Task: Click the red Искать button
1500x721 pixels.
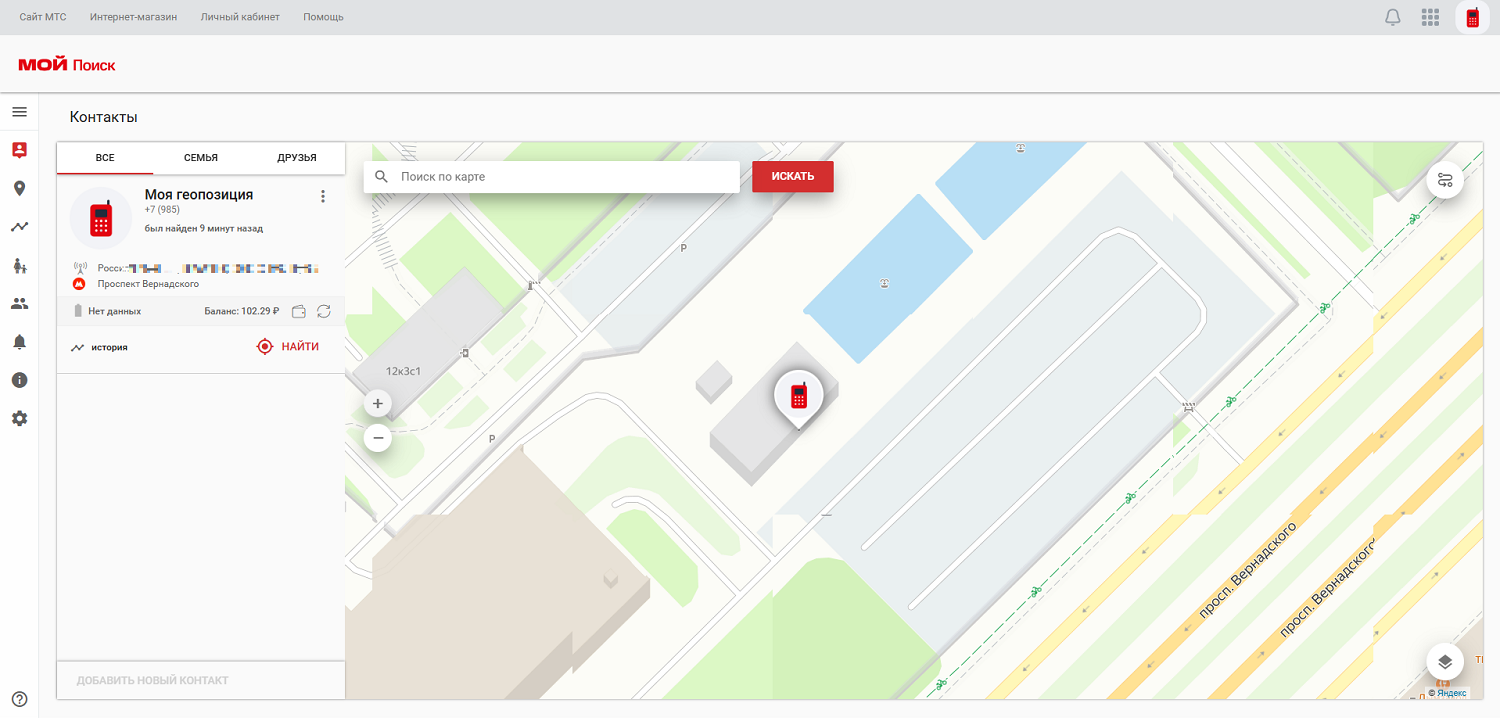Action: [792, 177]
